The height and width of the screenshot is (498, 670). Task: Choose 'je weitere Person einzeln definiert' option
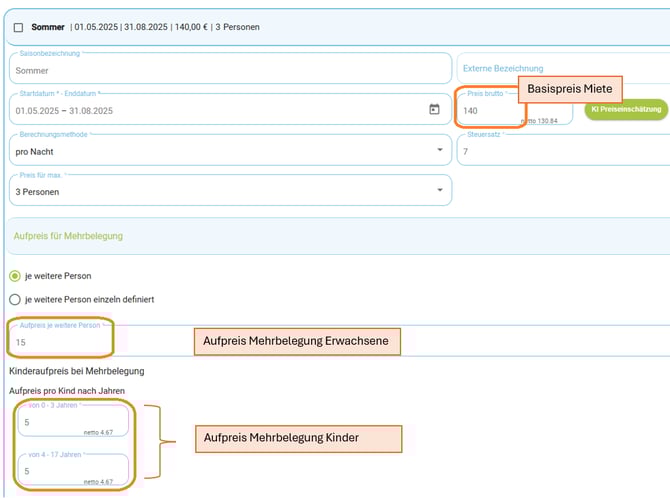15,299
